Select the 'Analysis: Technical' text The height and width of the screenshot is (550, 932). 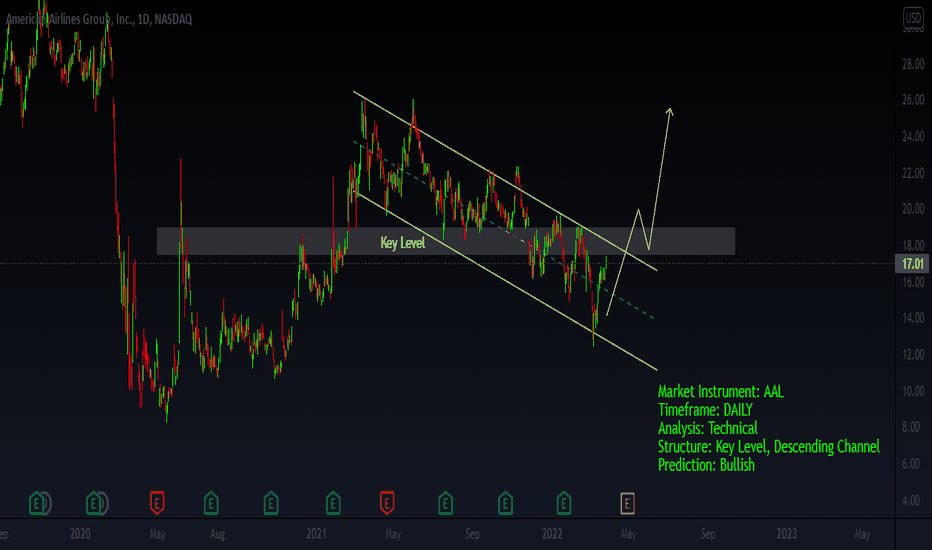tap(707, 428)
